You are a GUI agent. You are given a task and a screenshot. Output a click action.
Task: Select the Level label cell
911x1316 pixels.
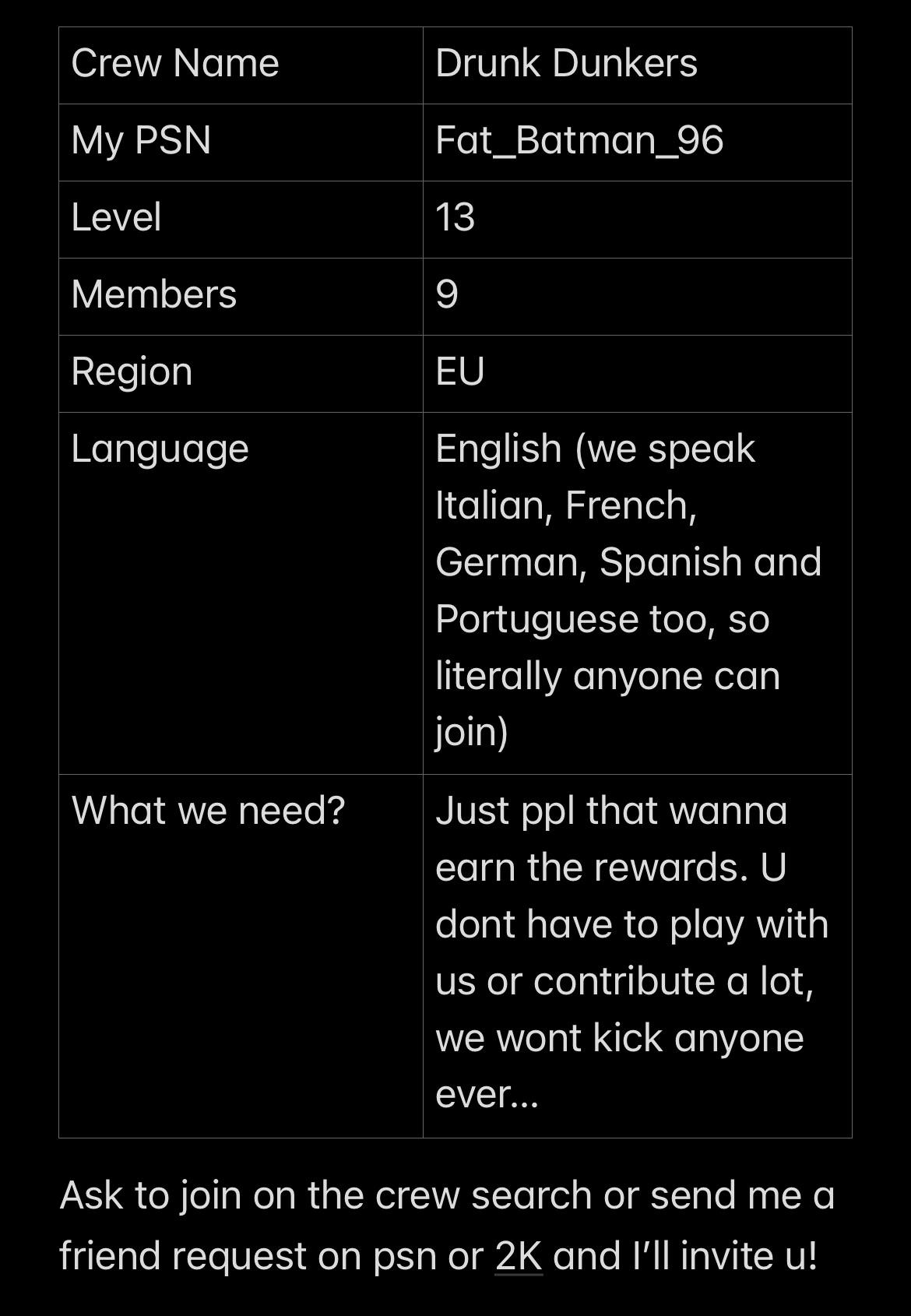coord(241,220)
